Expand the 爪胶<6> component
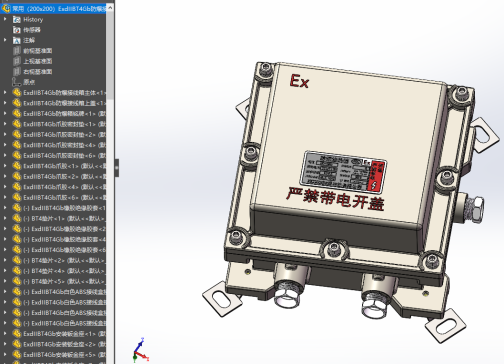 pyautogui.click(x=5, y=197)
